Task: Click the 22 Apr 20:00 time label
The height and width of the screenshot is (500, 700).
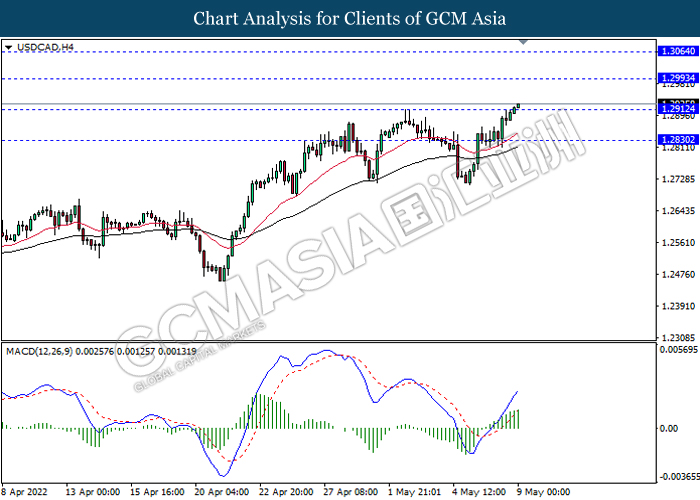Action: click(x=286, y=492)
